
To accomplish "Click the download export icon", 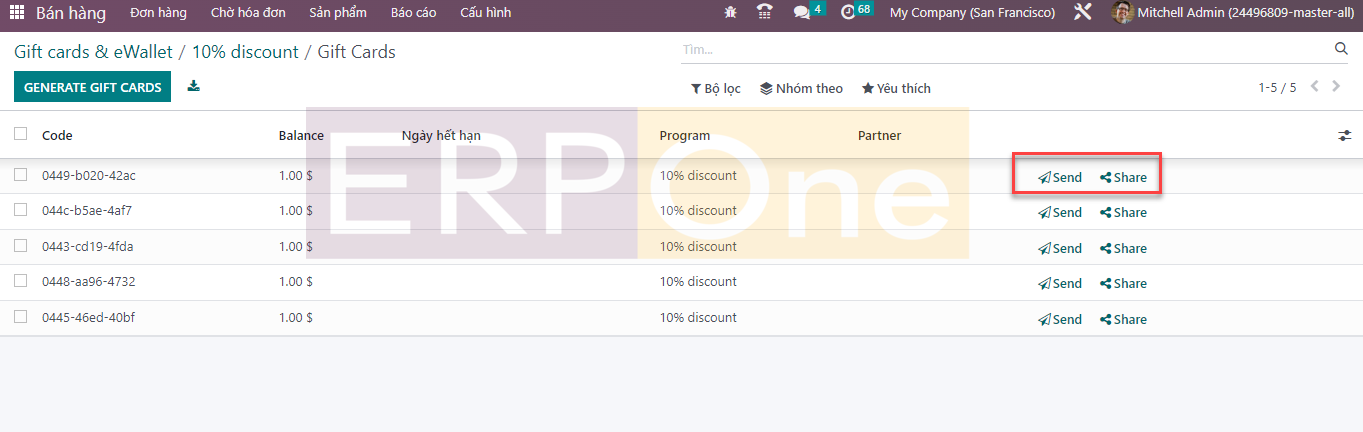I will pos(194,87).
